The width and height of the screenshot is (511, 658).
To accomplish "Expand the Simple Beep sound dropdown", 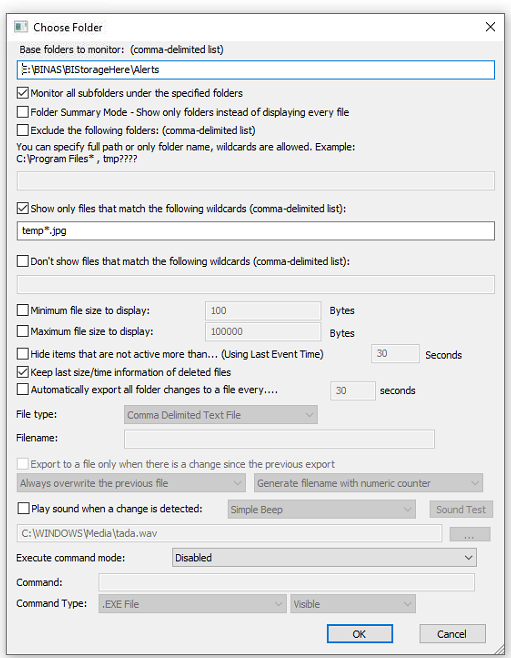I will point(321,509).
